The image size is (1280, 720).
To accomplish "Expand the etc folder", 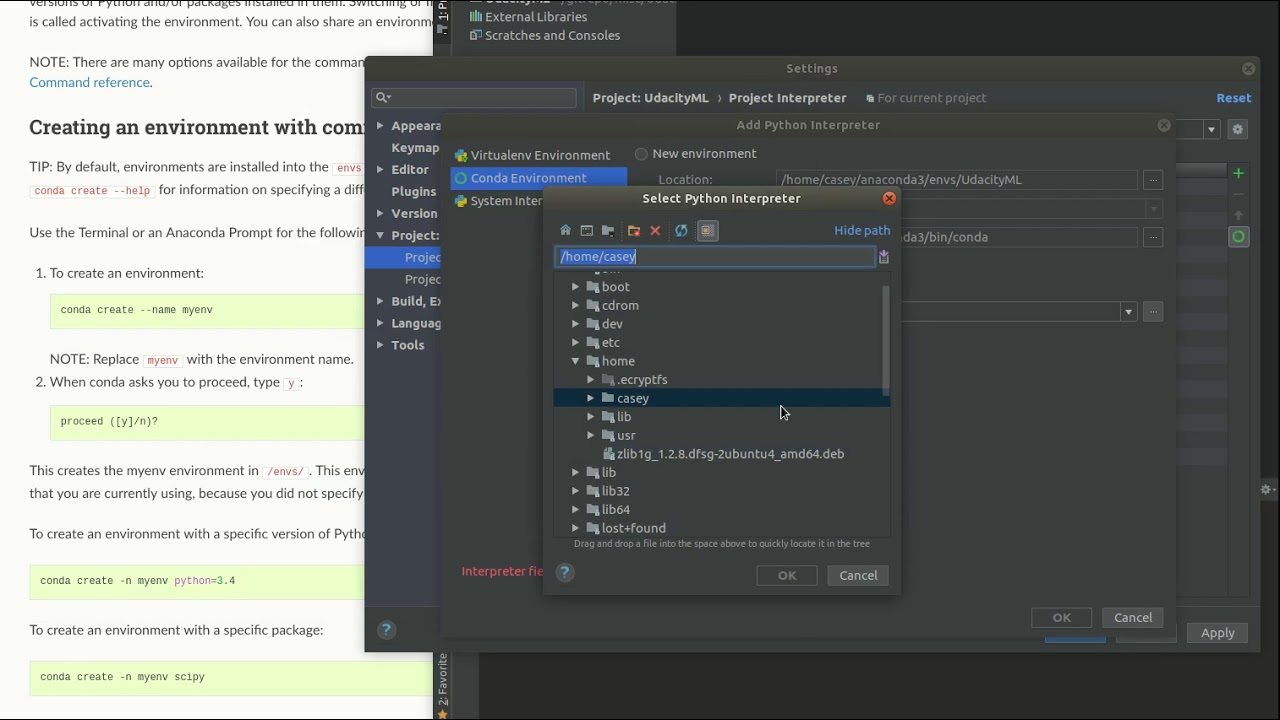I will pyautogui.click(x=575, y=343).
